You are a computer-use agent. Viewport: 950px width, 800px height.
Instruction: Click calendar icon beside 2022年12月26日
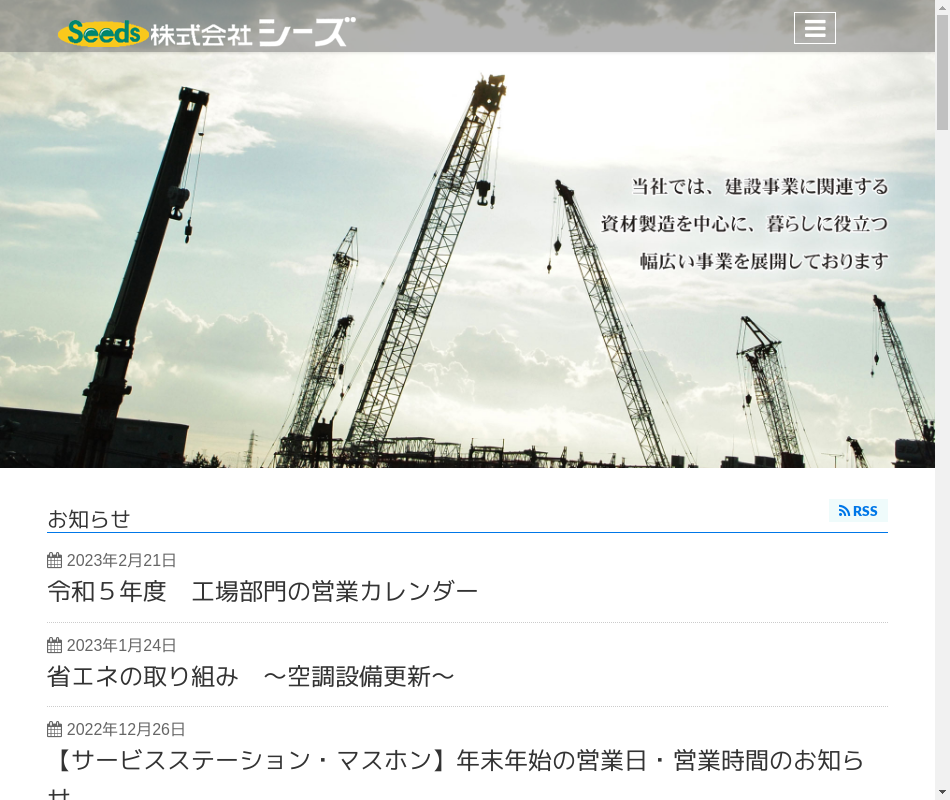point(55,729)
